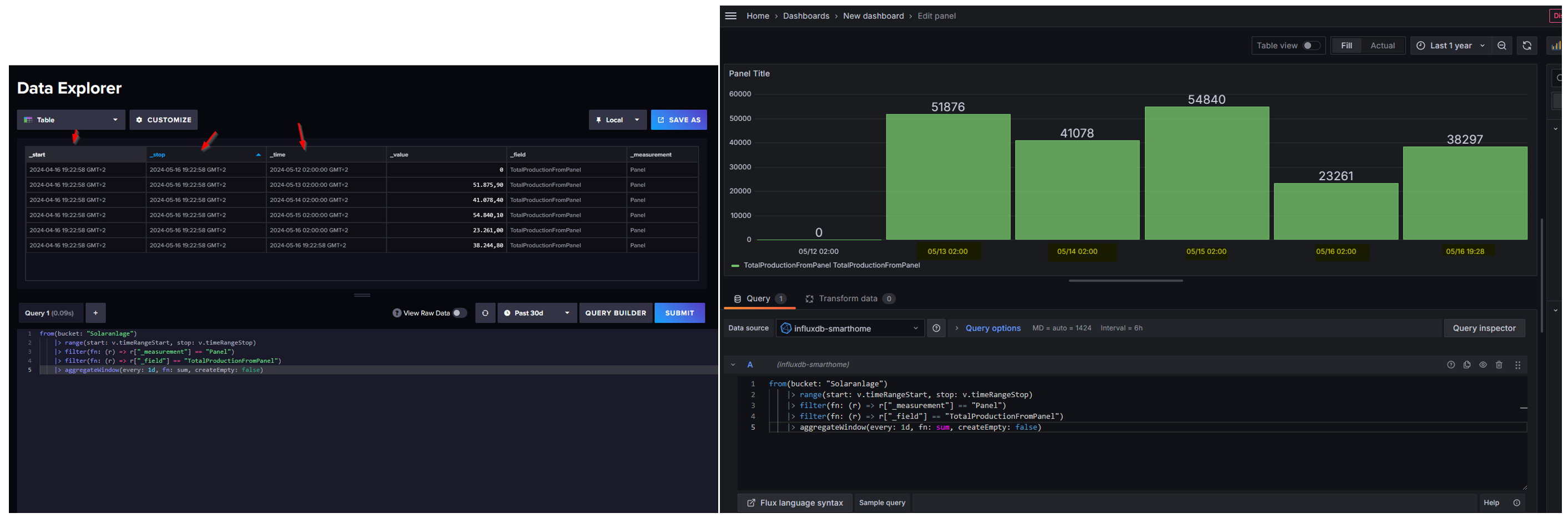Open the Grafana hamburger navigation menu
The width and height of the screenshot is (1568, 523).
point(730,16)
